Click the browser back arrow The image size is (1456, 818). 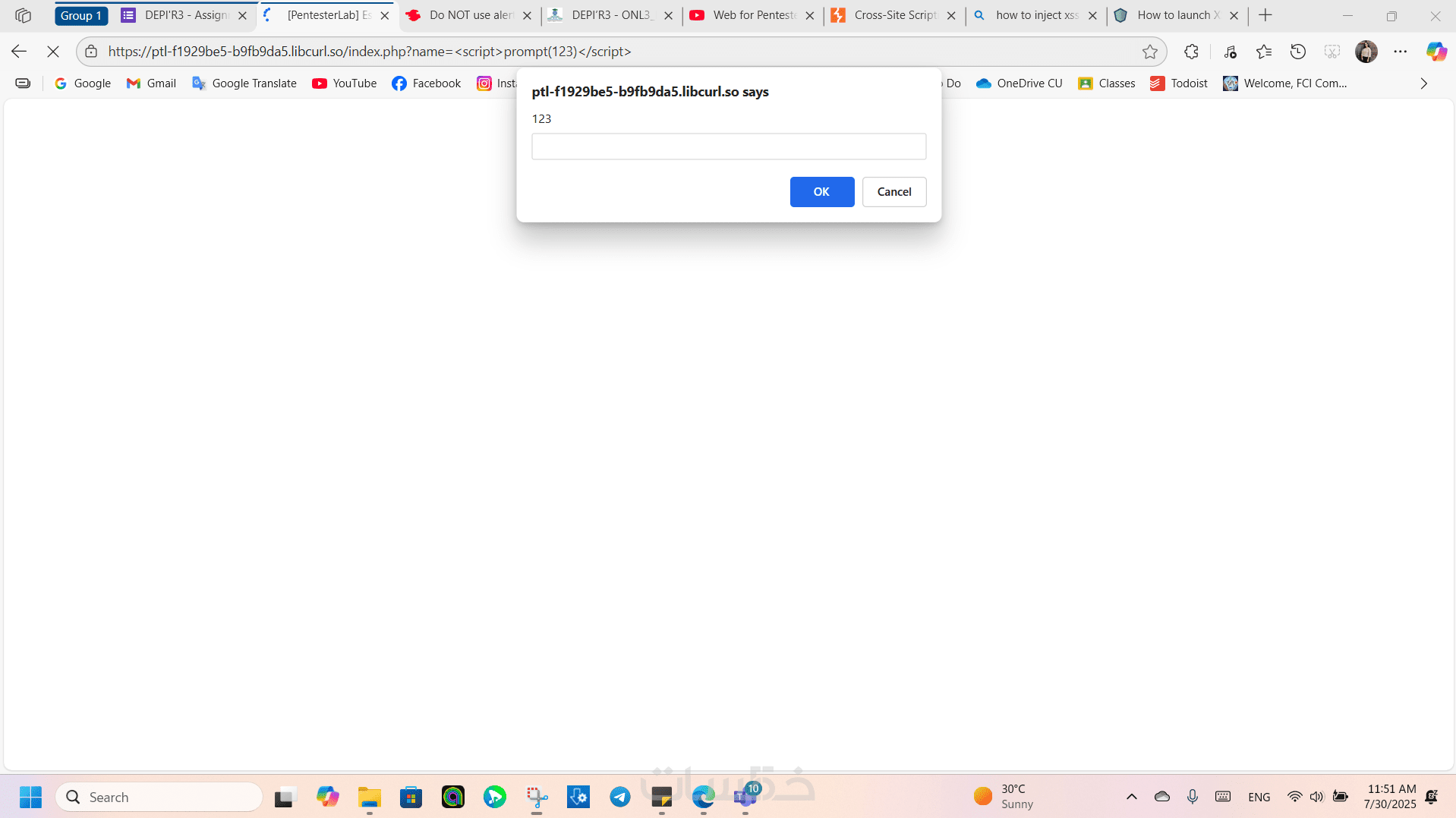tap(19, 52)
